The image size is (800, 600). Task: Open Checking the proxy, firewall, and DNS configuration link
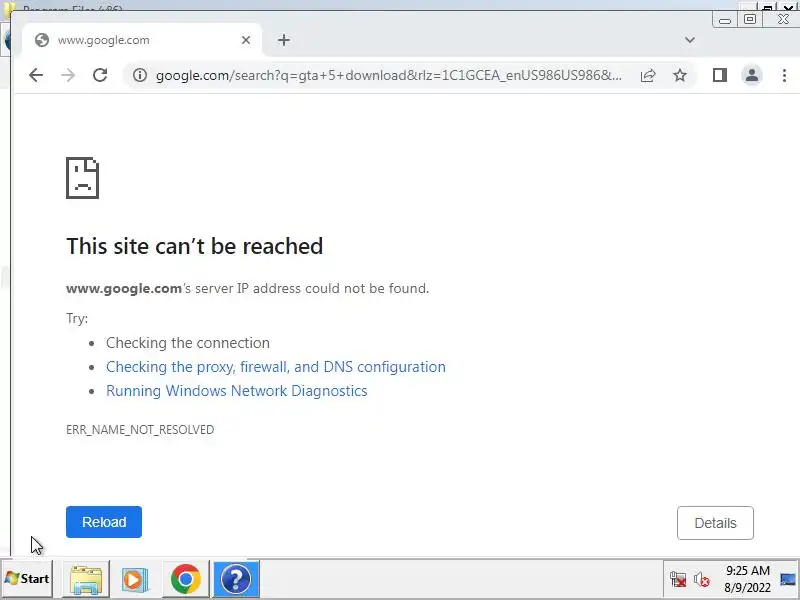(276, 367)
